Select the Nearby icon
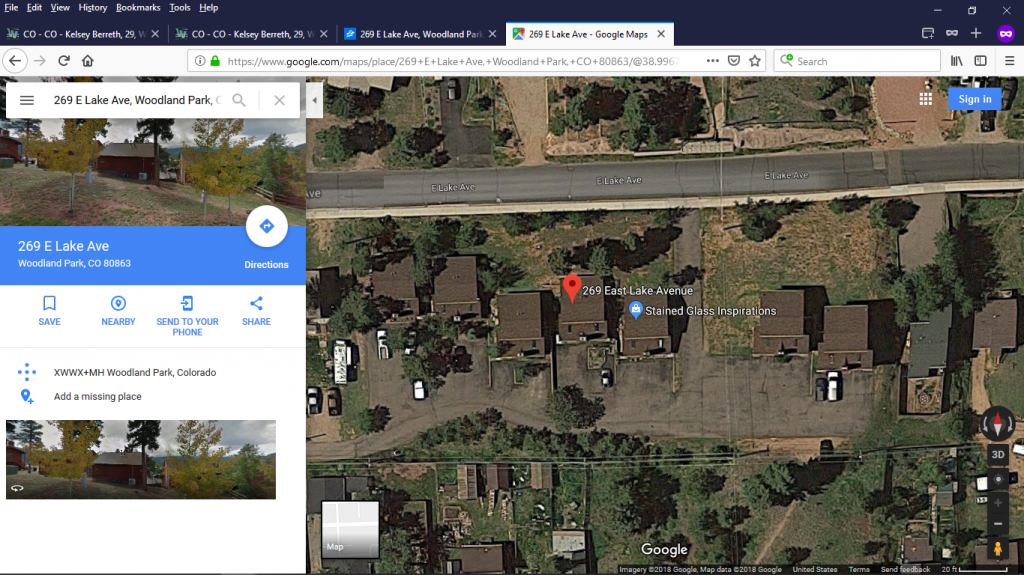Image resolution: width=1024 pixels, height=575 pixels. (118, 310)
